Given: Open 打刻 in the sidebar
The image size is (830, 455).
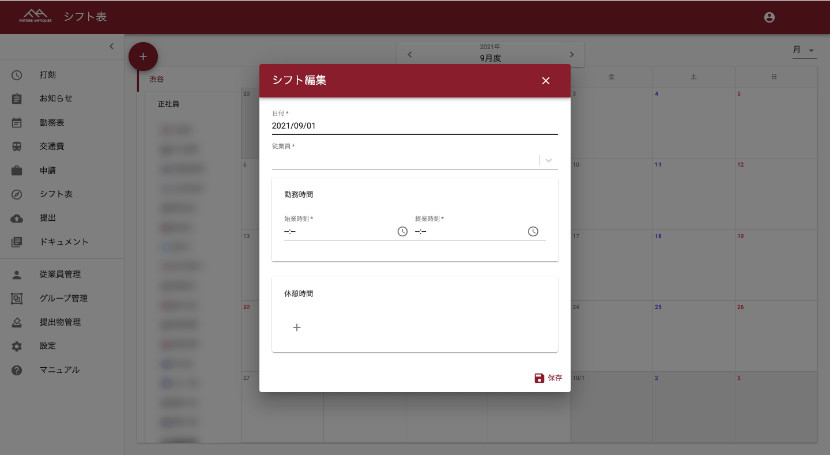Looking at the screenshot, I should pyautogui.click(x=48, y=75).
